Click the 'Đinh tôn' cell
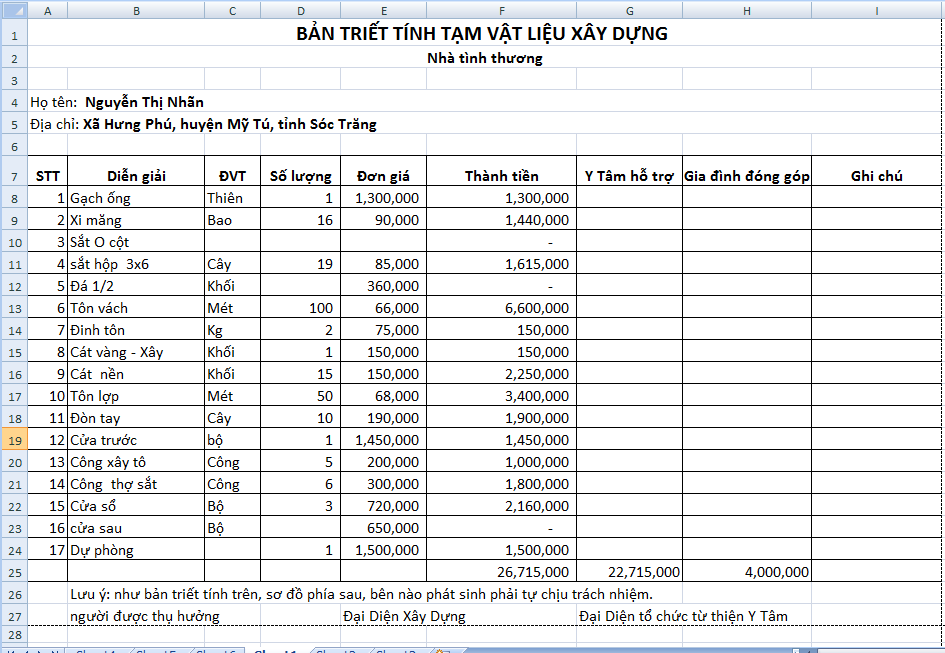This screenshot has width=945, height=653. [x=136, y=330]
